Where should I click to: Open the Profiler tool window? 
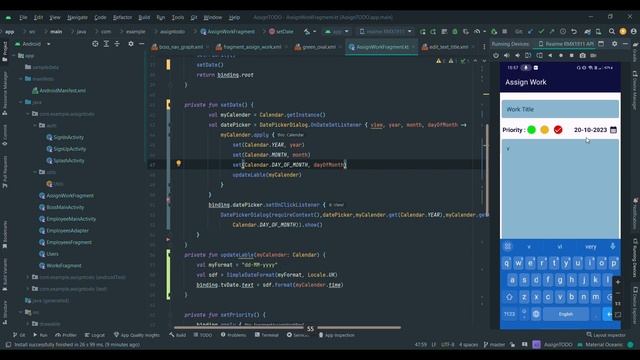66,335
